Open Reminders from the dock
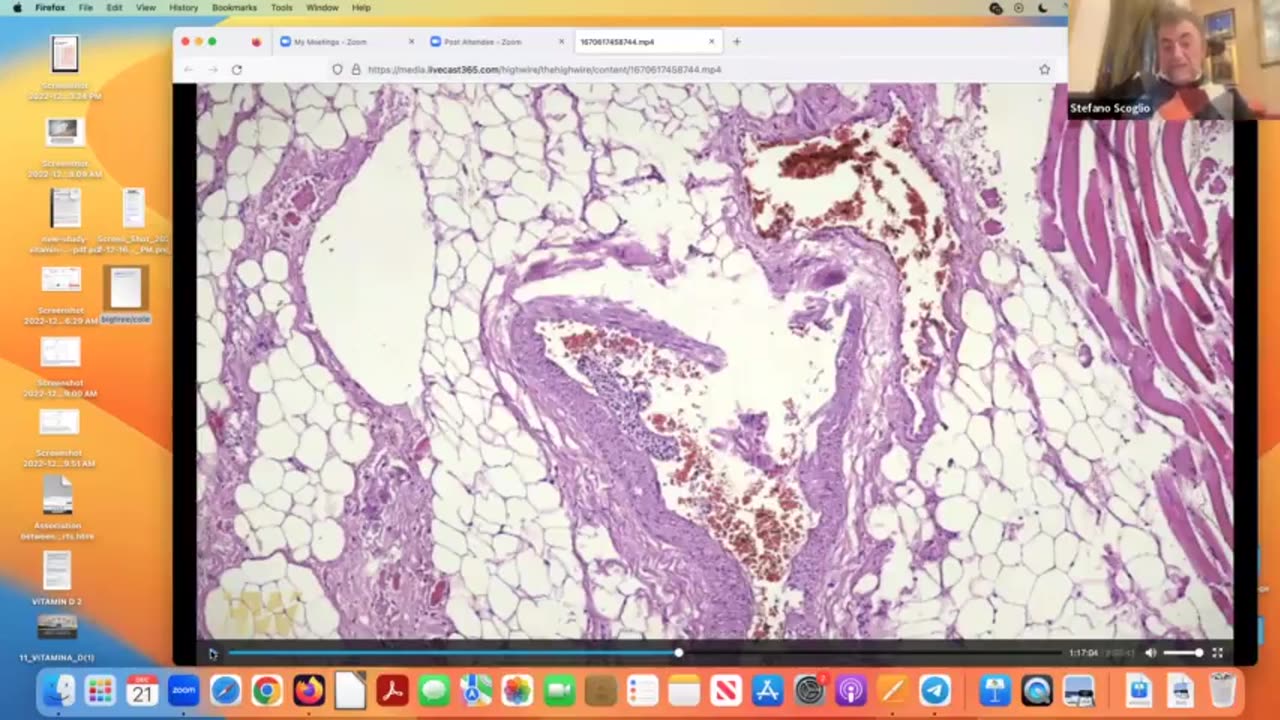The width and height of the screenshot is (1280, 720). 642,690
